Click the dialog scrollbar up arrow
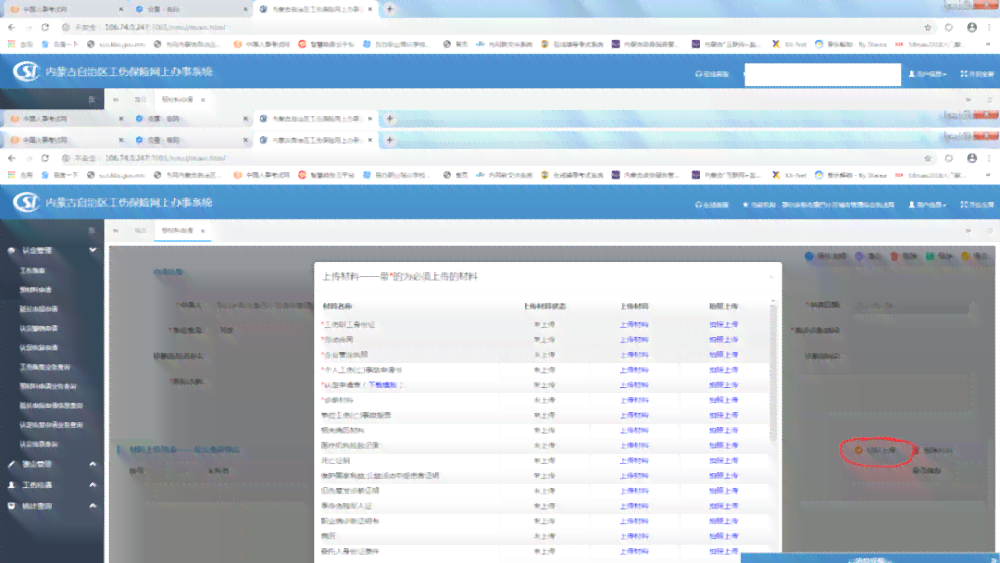The width and height of the screenshot is (1000, 563). tap(773, 300)
